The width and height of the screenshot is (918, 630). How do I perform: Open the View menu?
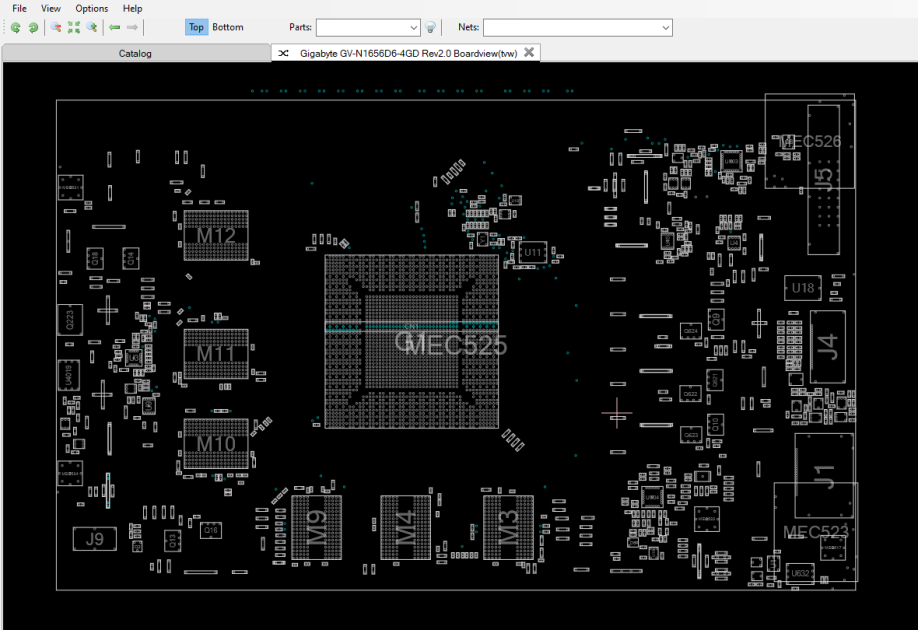[51, 8]
